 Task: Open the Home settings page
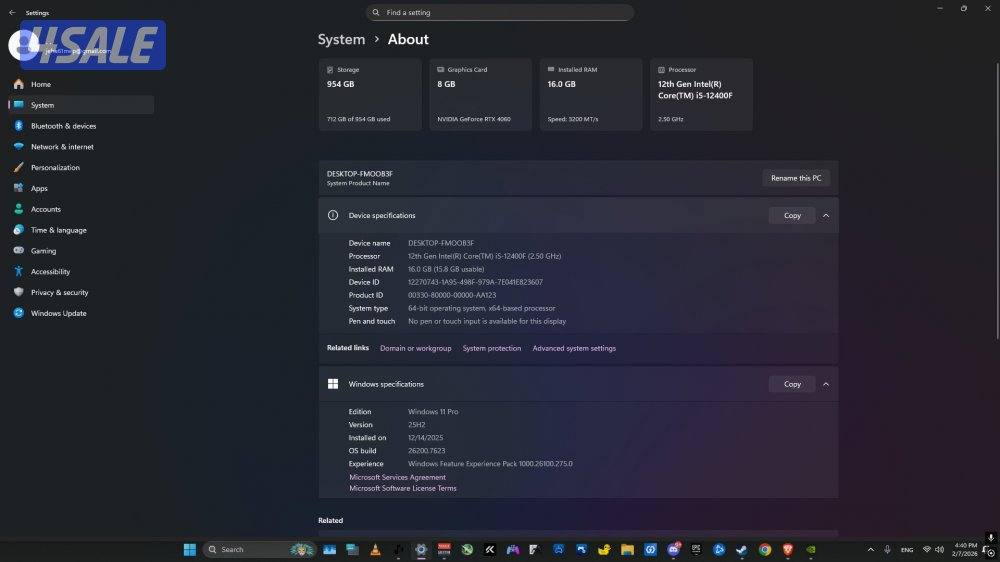click(81, 84)
